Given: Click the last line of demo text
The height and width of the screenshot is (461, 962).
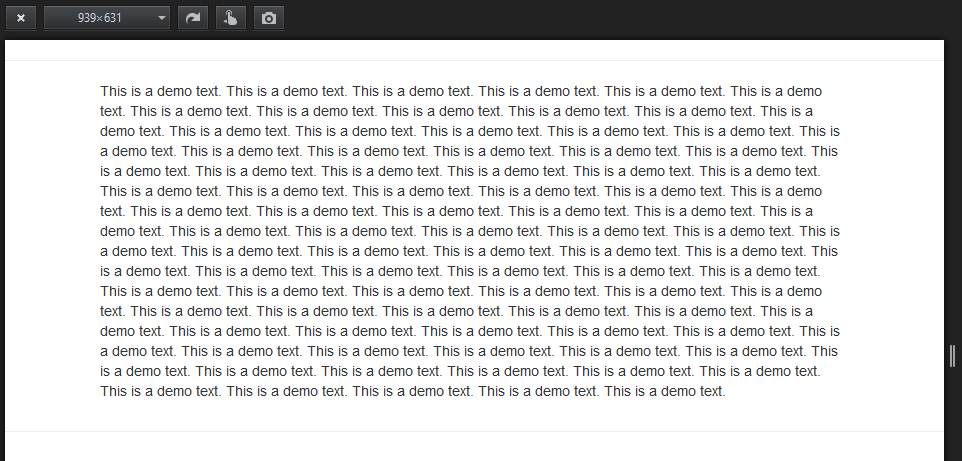Looking at the screenshot, I should pos(413,391).
